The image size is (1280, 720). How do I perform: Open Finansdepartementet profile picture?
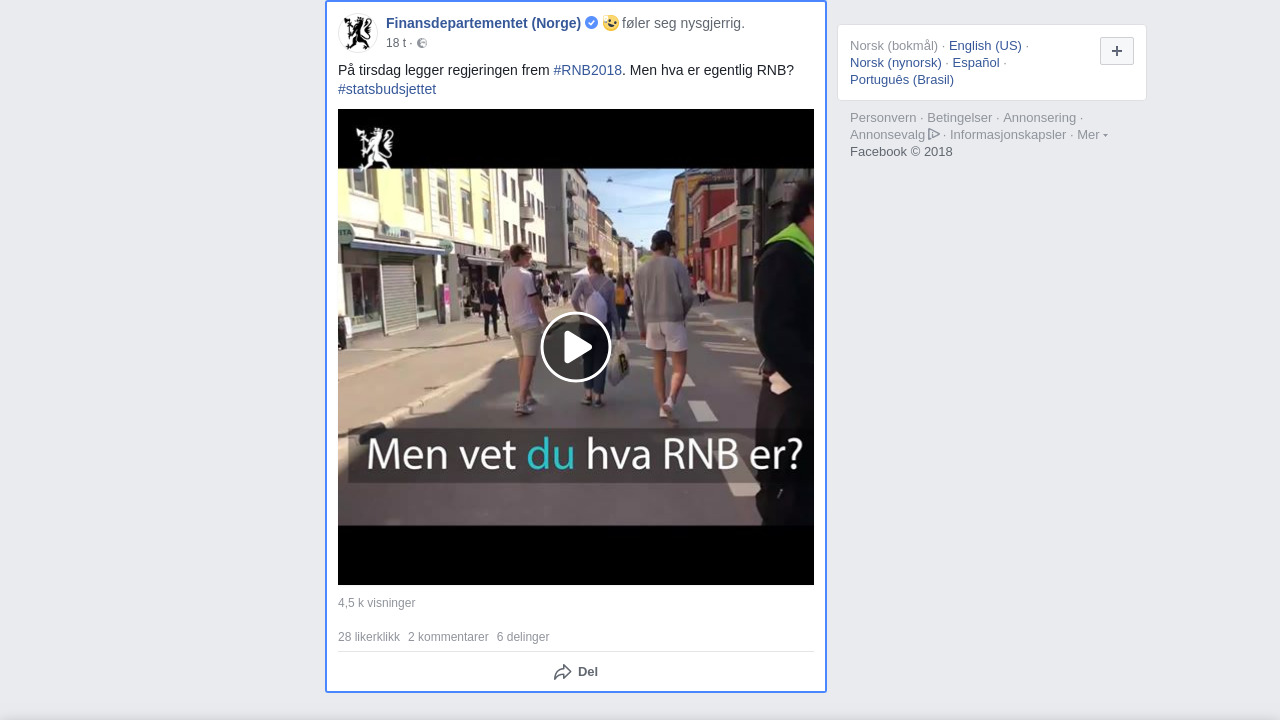[357, 32]
